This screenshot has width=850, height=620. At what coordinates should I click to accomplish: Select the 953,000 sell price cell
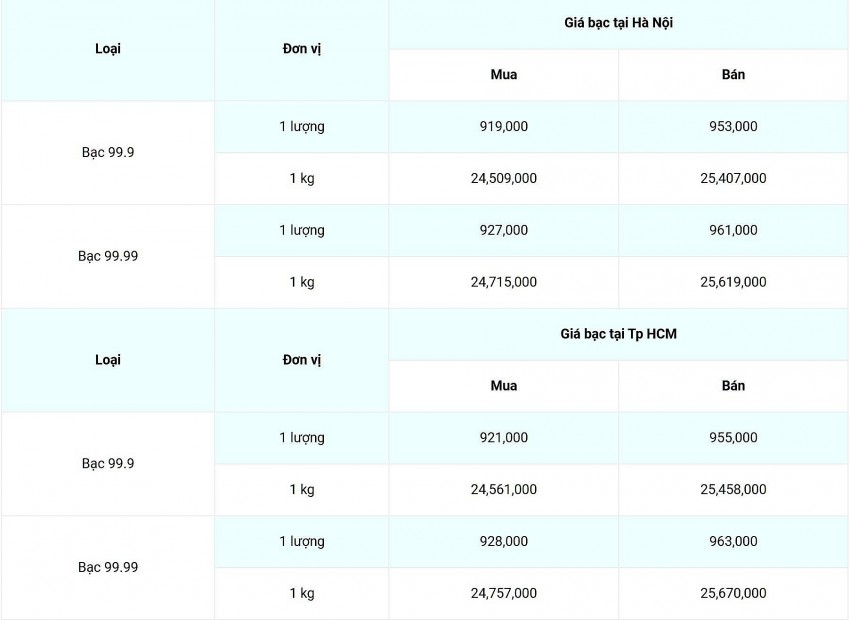(x=733, y=126)
